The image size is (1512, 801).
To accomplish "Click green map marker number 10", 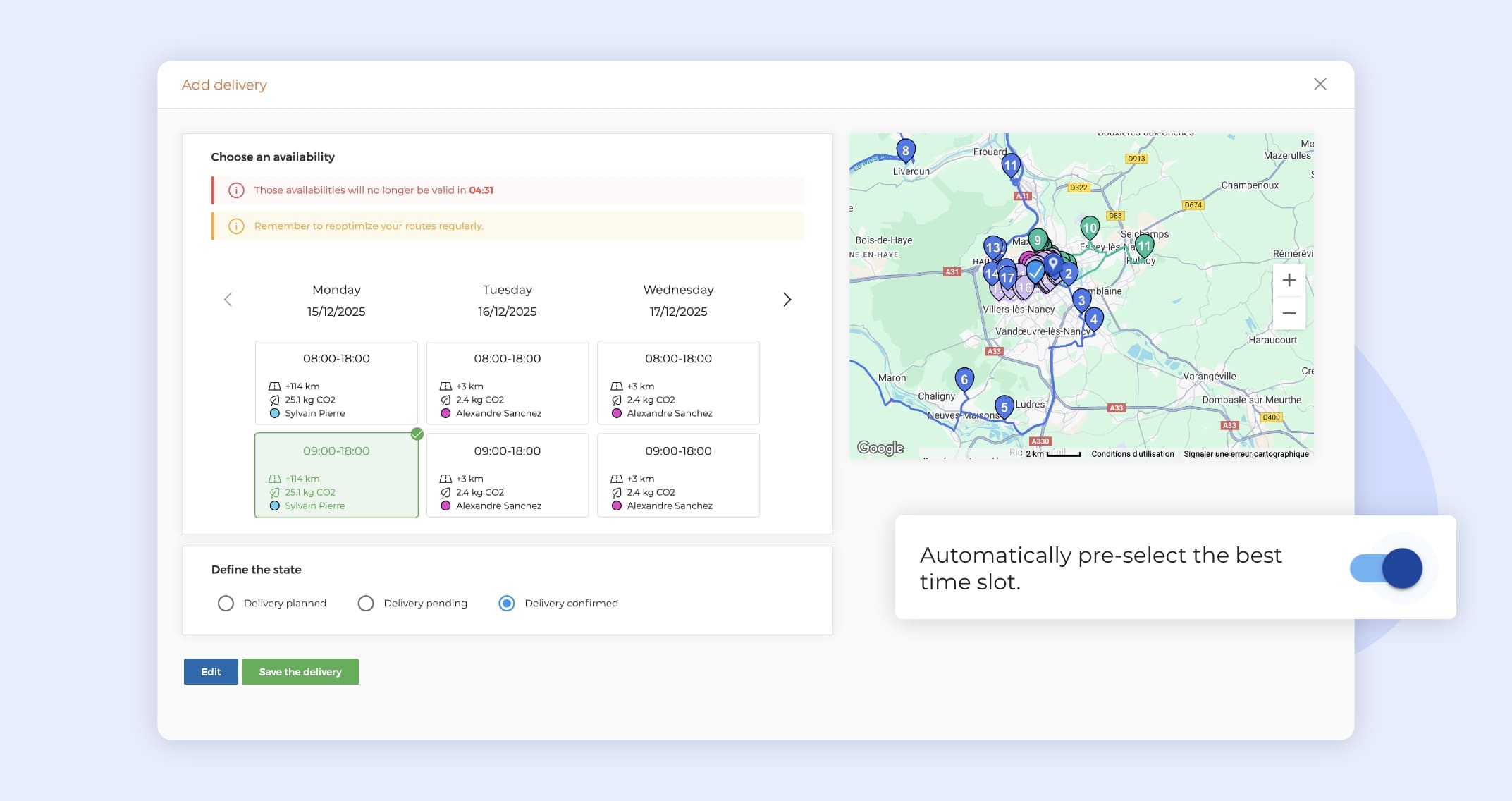I will 1090,228.
